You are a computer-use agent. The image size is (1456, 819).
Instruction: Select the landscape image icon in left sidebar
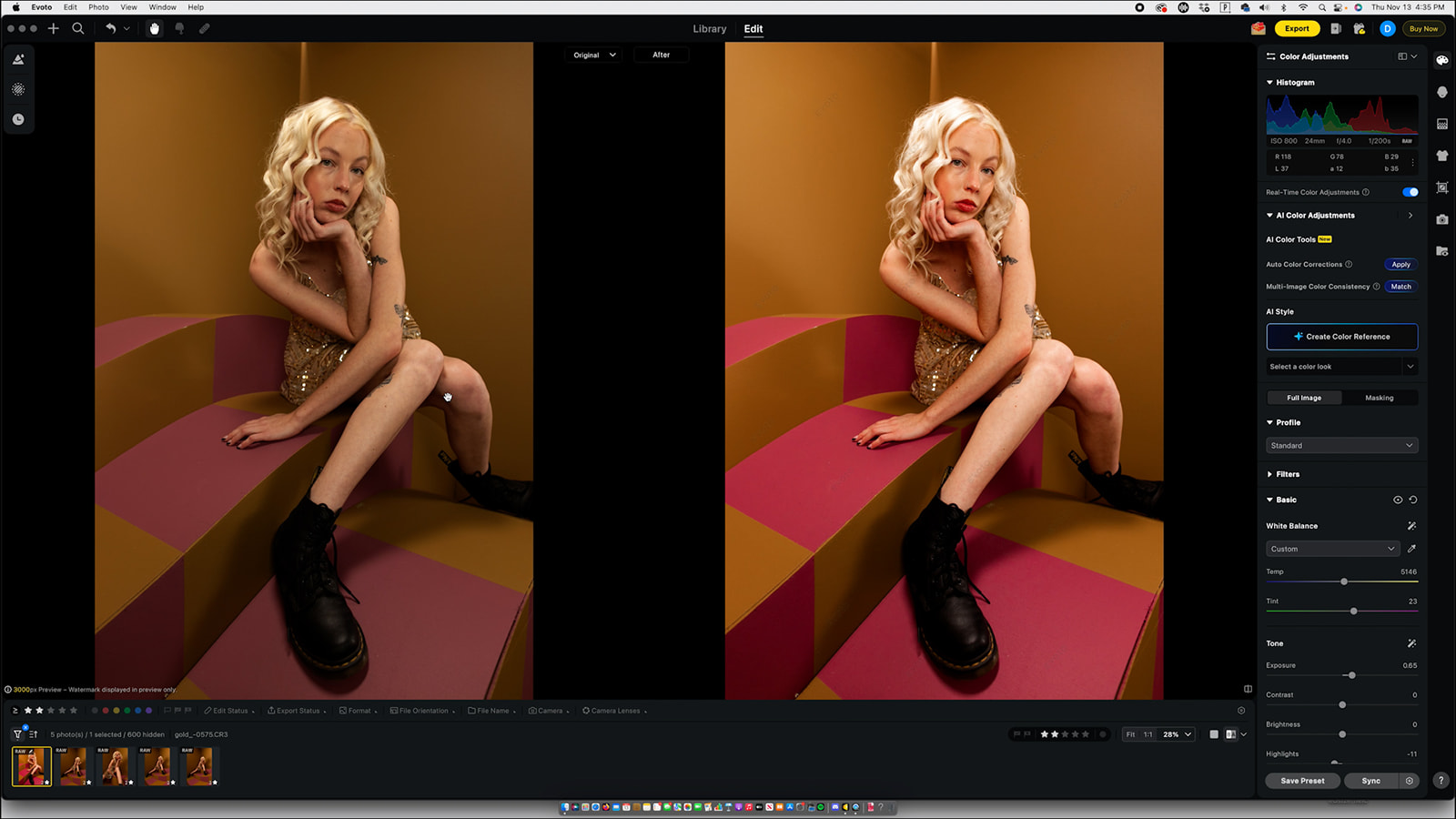[19, 58]
